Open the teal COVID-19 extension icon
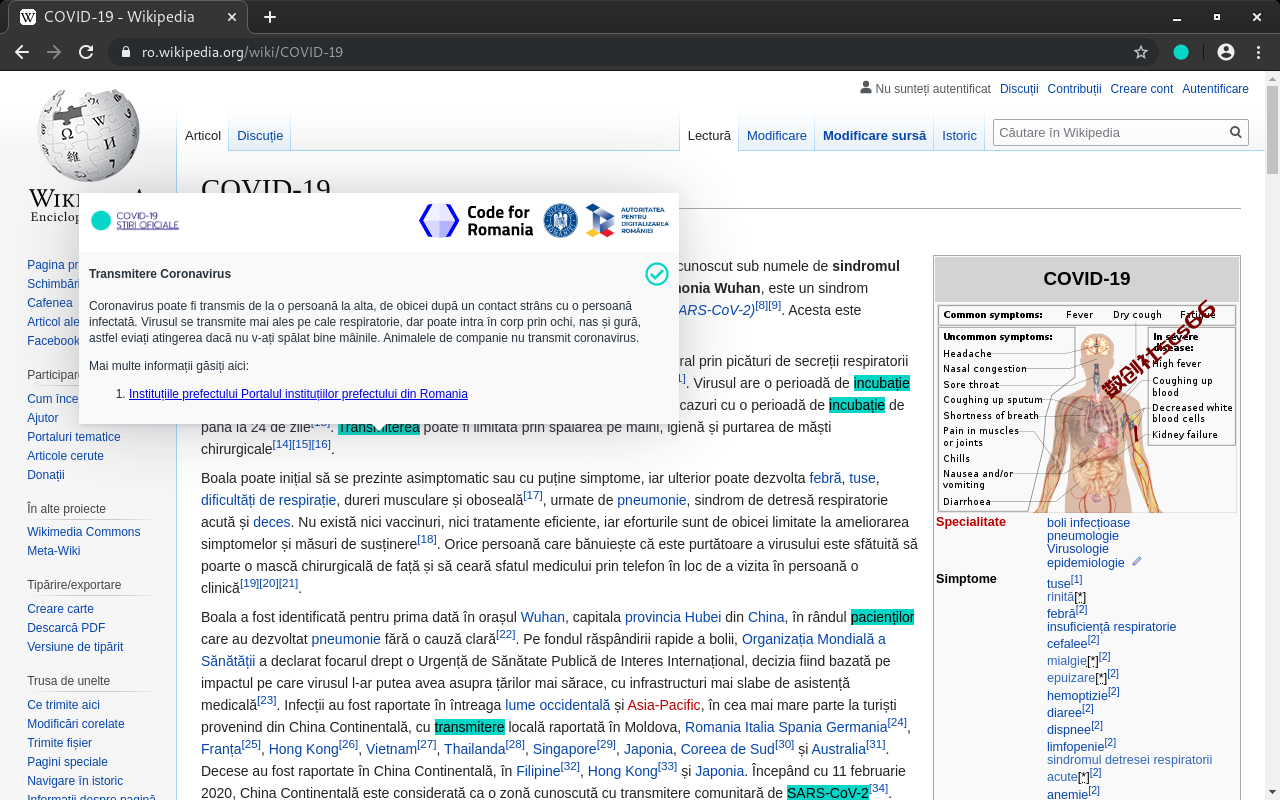The image size is (1280, 800). coord(1181,52)
